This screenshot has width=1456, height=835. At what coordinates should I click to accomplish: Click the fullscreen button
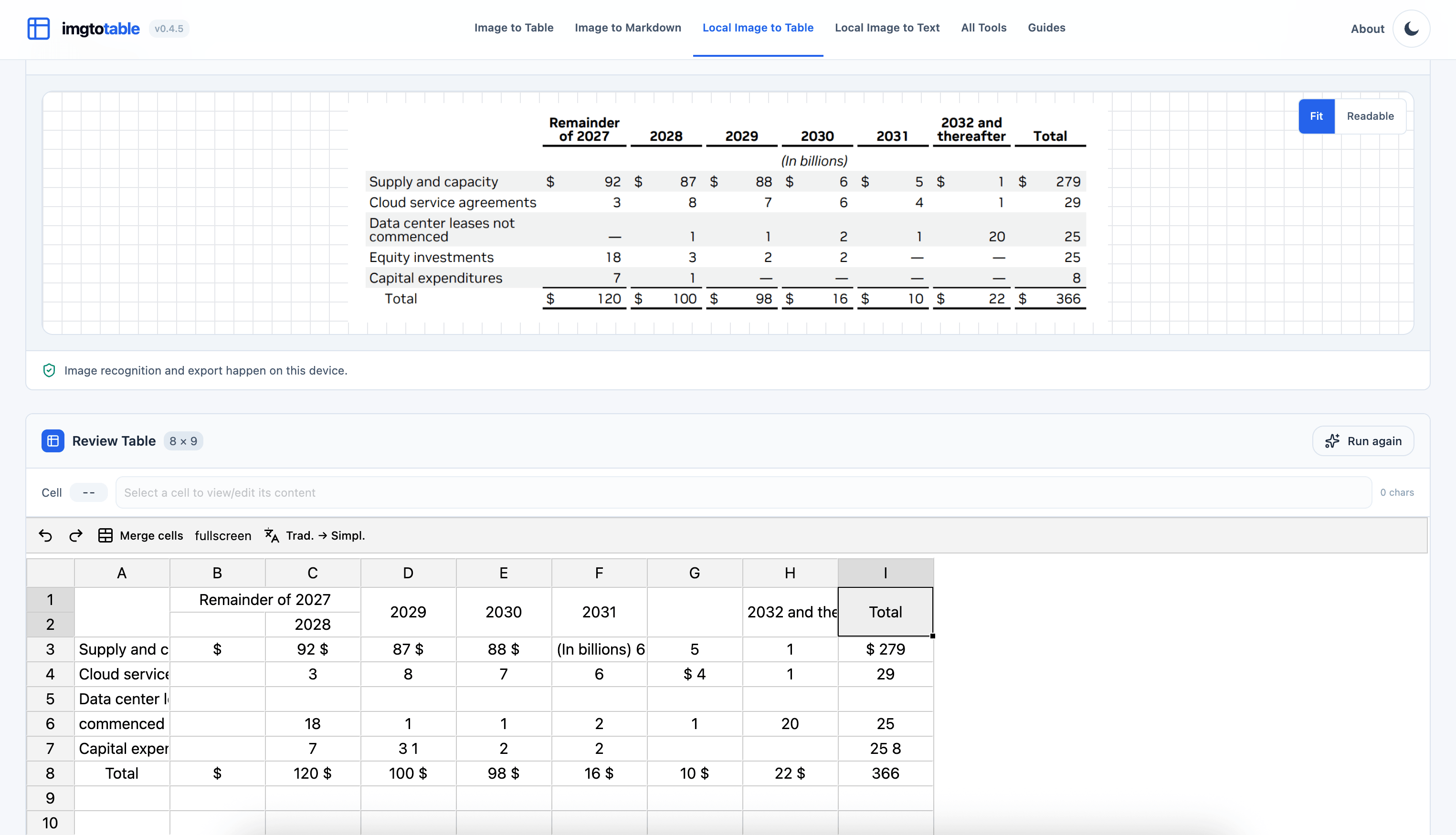click(222, 535)
